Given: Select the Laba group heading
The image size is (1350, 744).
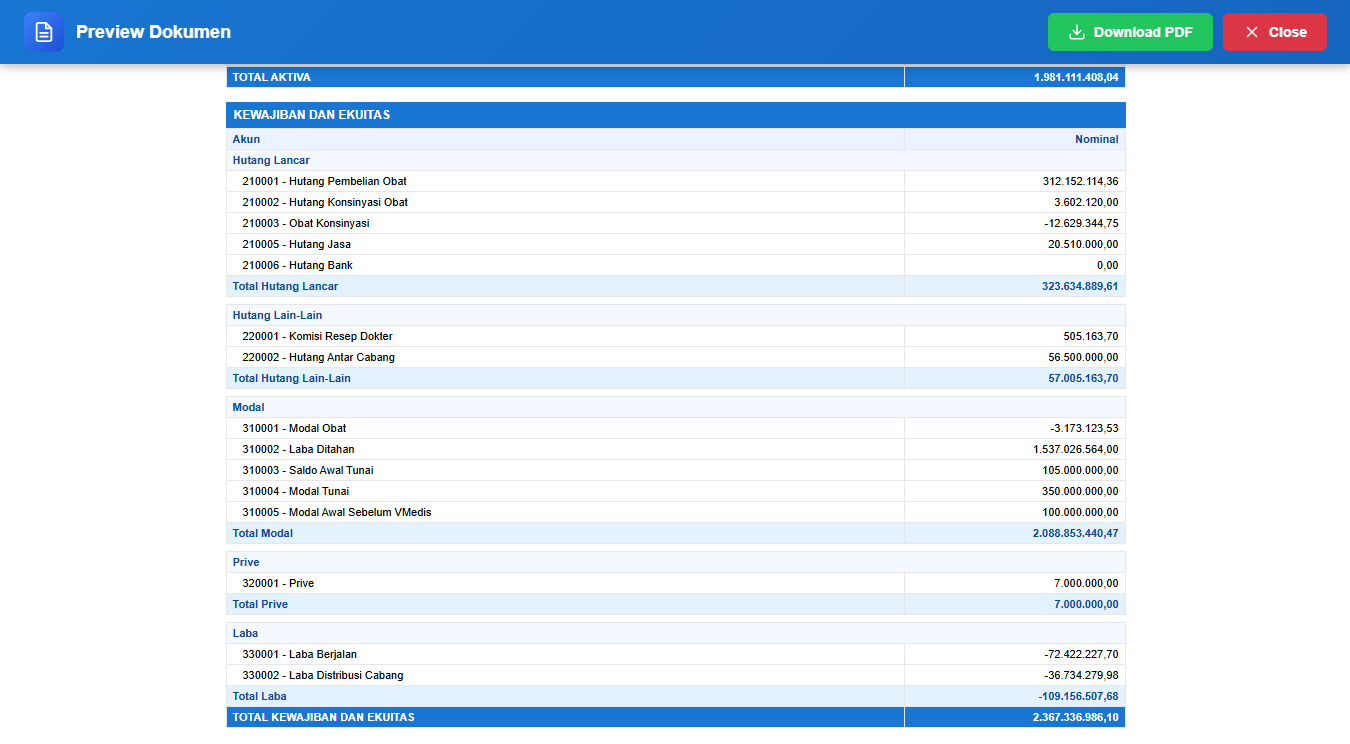Looking at the screenshot, I should (x=246, y=633).
